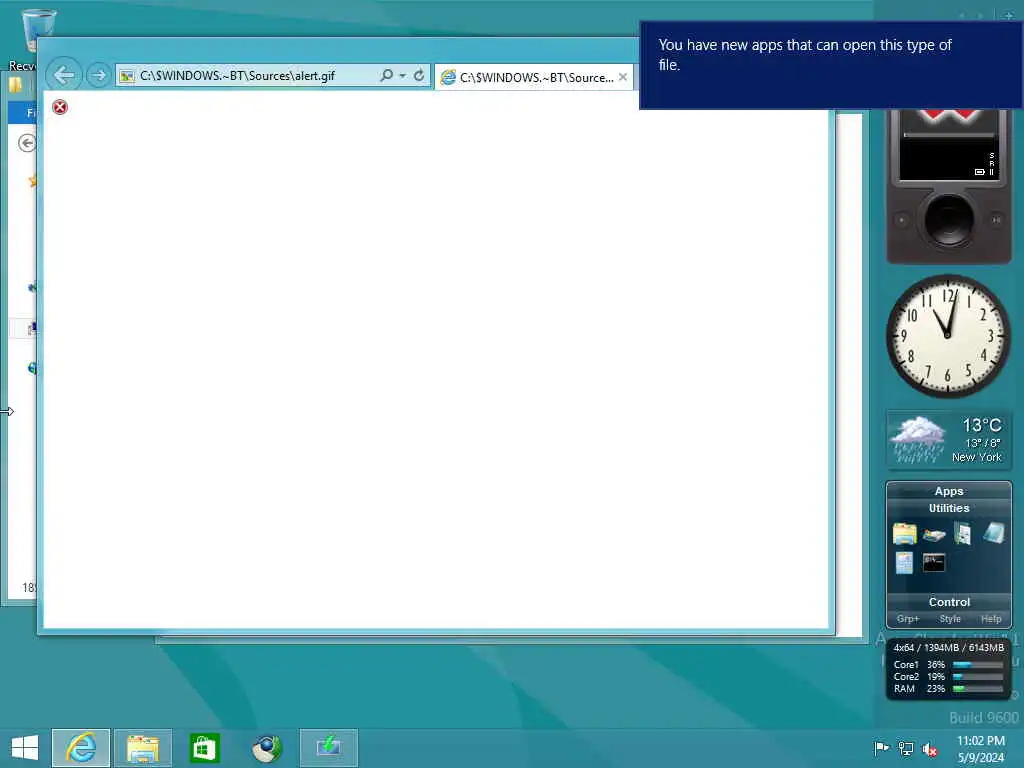Click the media player gadget center button
The width and height of the screenshot is (1024, 768).
click(948, 220)
